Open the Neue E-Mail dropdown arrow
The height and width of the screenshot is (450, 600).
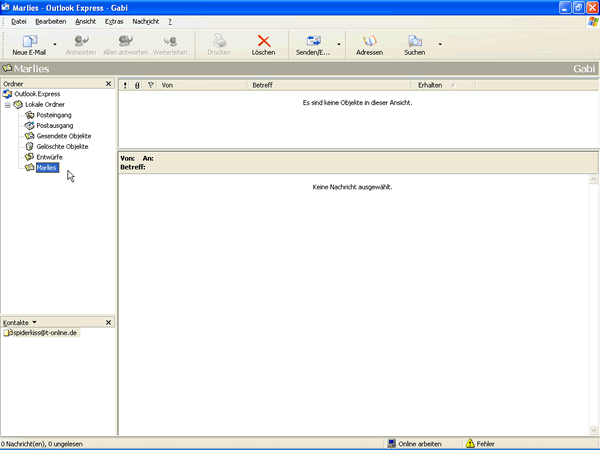click(x=54, y=45)
